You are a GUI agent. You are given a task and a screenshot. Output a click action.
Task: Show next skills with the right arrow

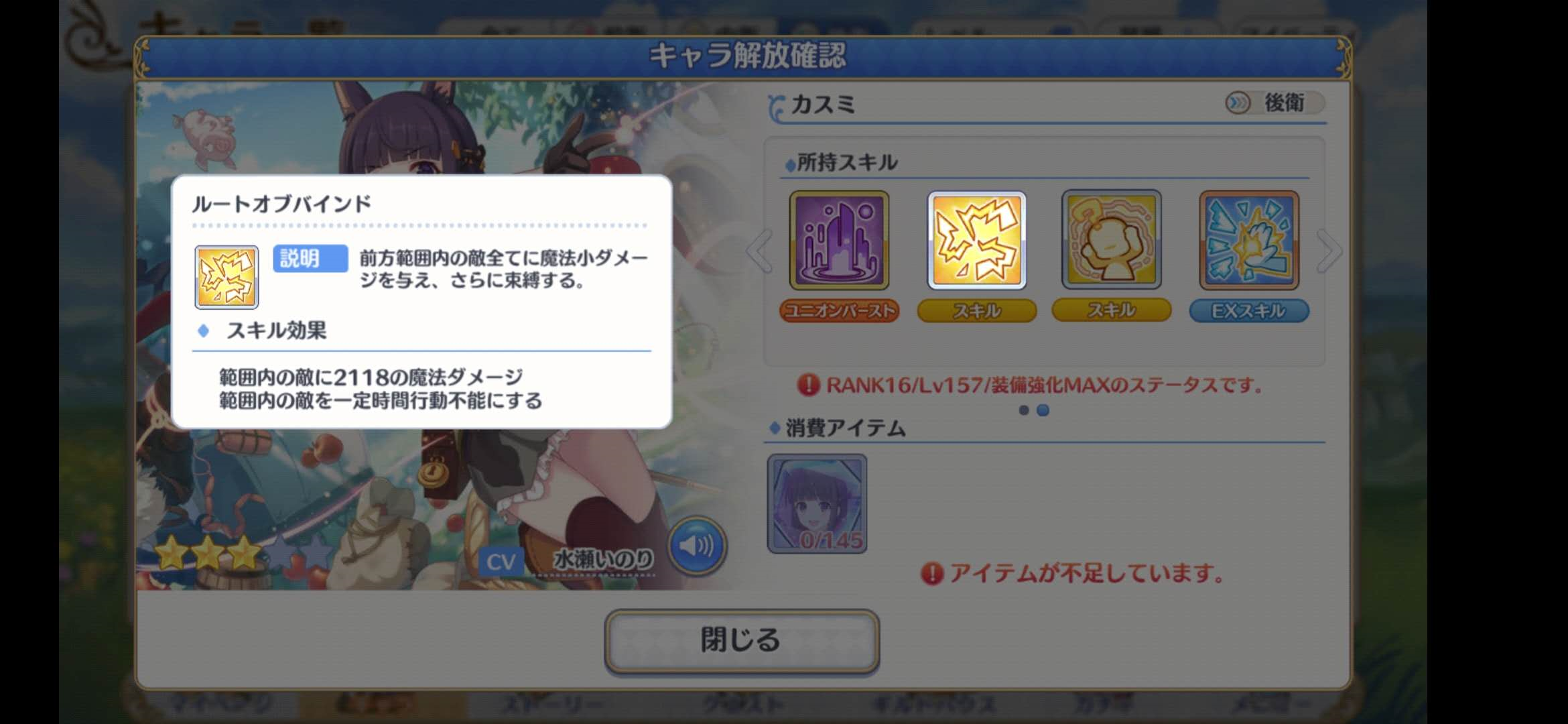tap(1329, 251)
